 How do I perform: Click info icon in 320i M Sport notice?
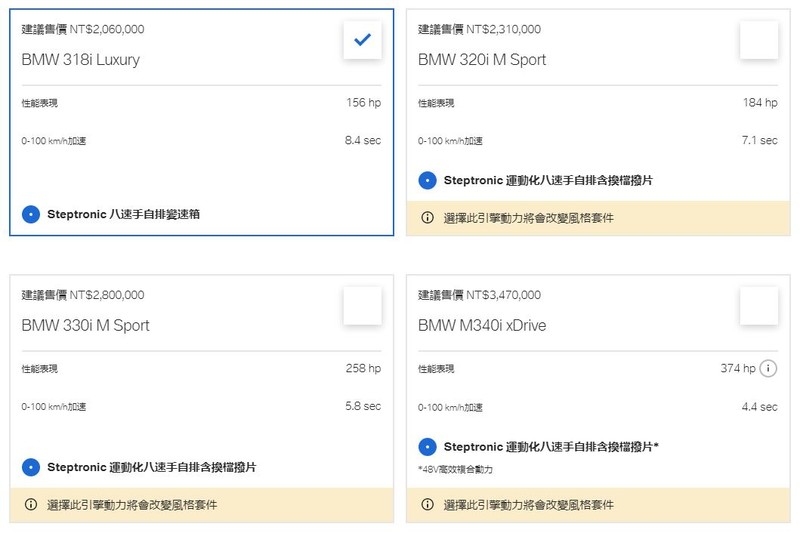click(427, 218)
